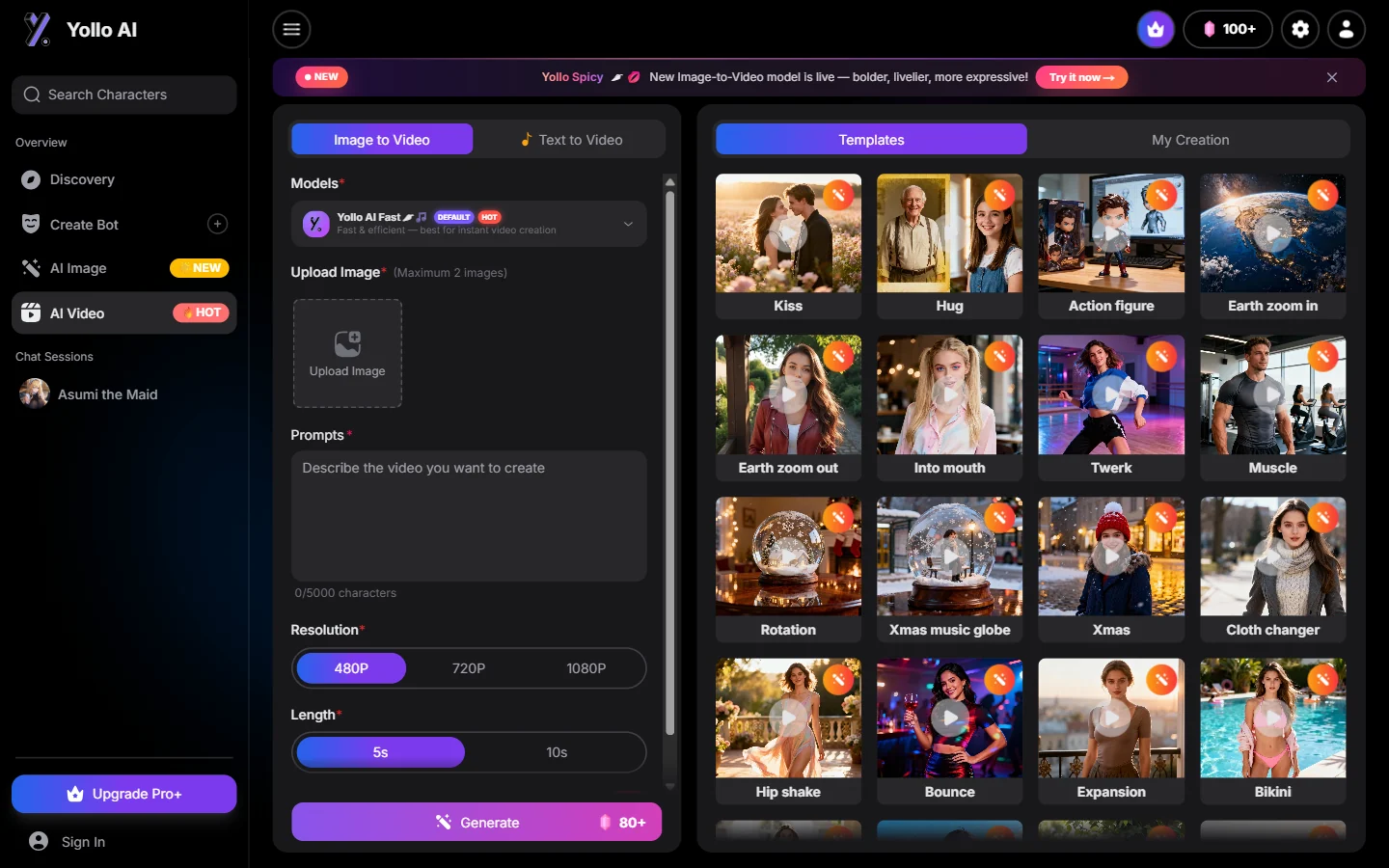Play the Kiss template preview

click(x=788, y=233)
